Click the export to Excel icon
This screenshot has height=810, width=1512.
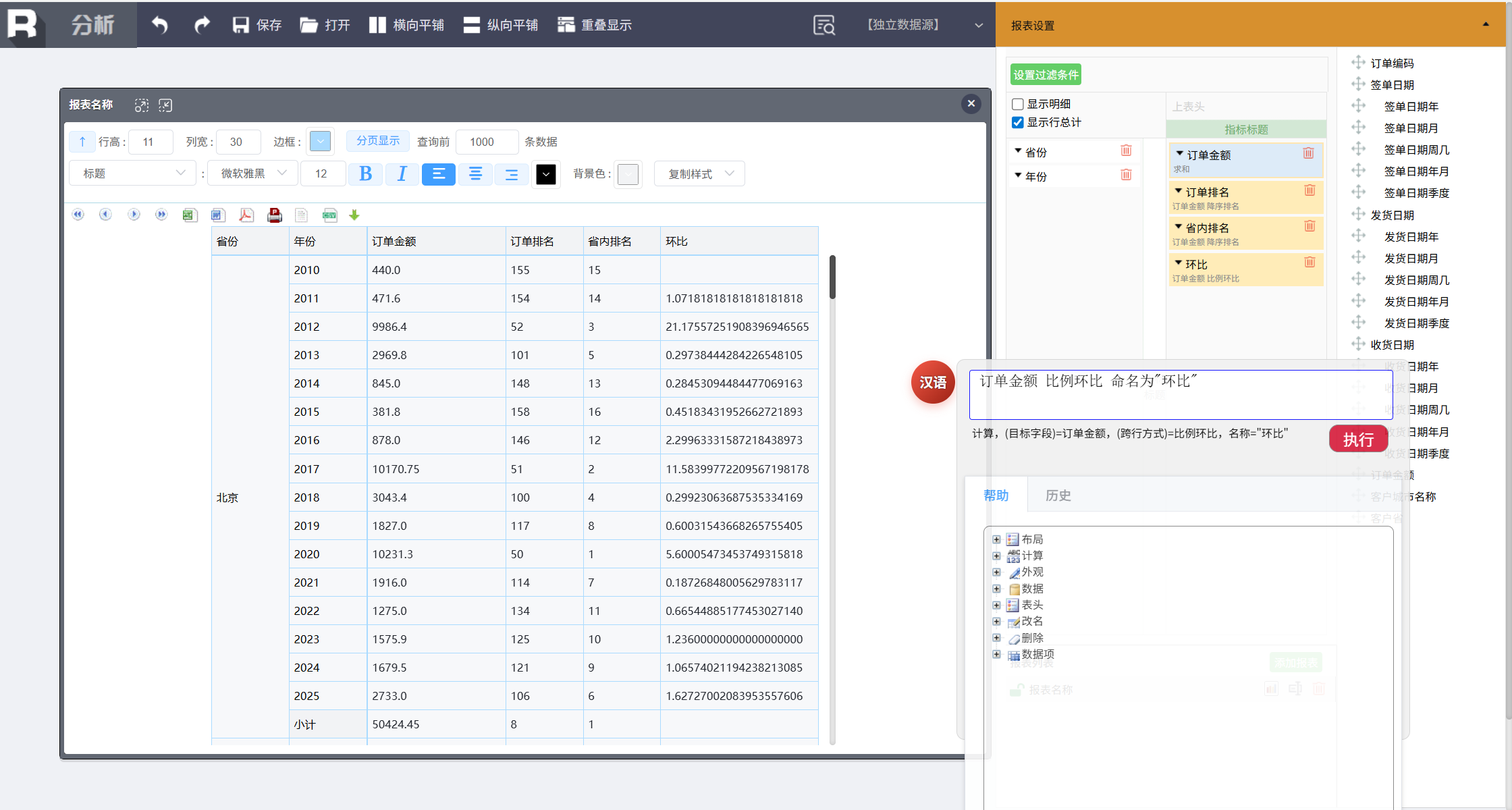[190, 215]
